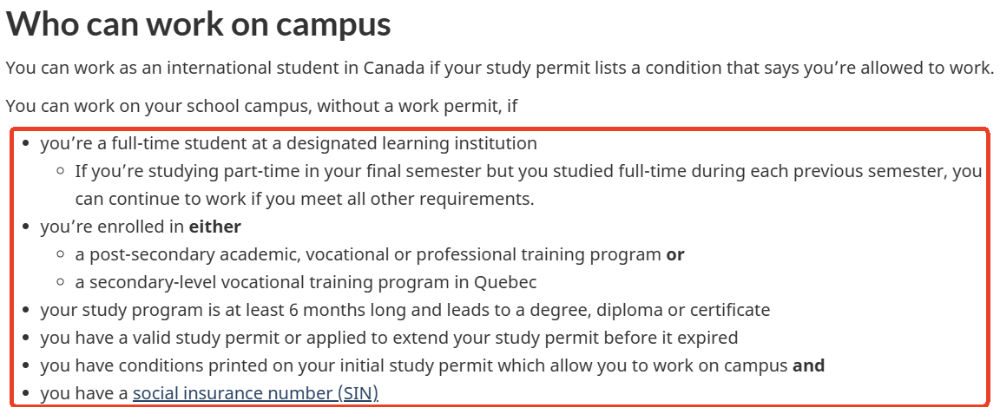The height and width of the screenshot is (407, 1000).
Task: Click the hollow bullet before the Quebec program line
Action: point(62,283)
